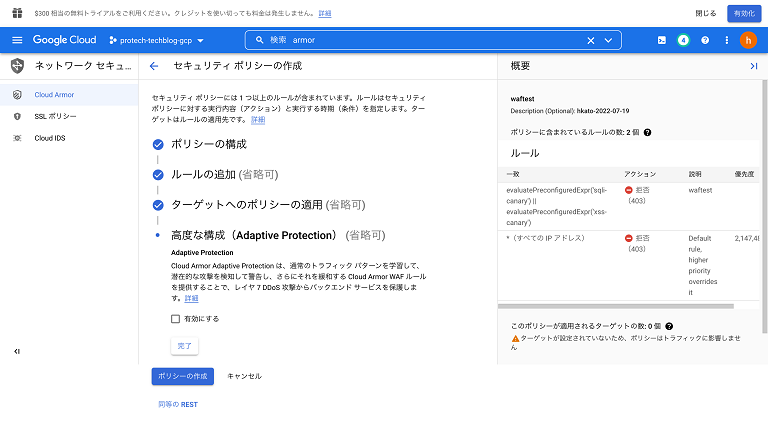Enable the Adaptive Protection checkbox
The width and height of the screenshot is (768, 437).
[x=176, y=319]
